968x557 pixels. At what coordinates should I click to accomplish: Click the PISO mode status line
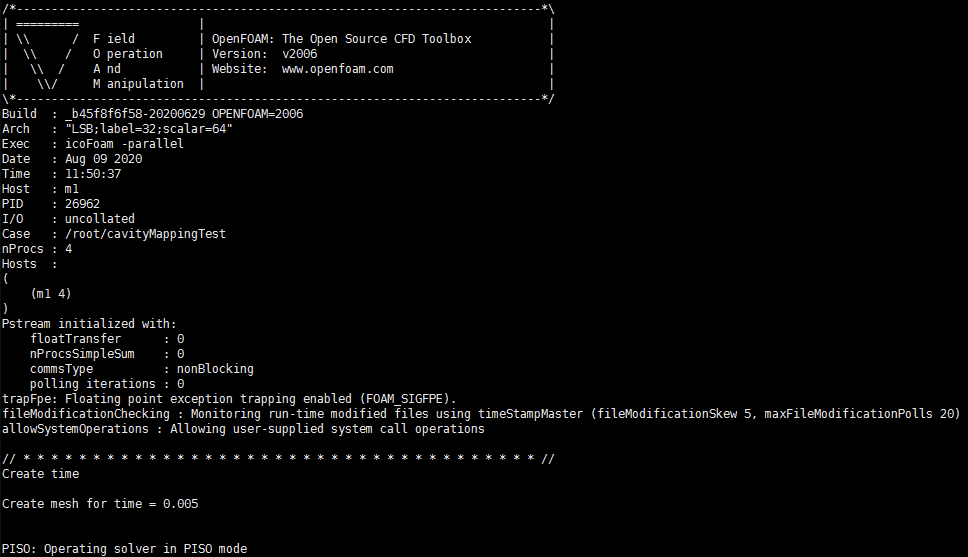coord(124,549)
